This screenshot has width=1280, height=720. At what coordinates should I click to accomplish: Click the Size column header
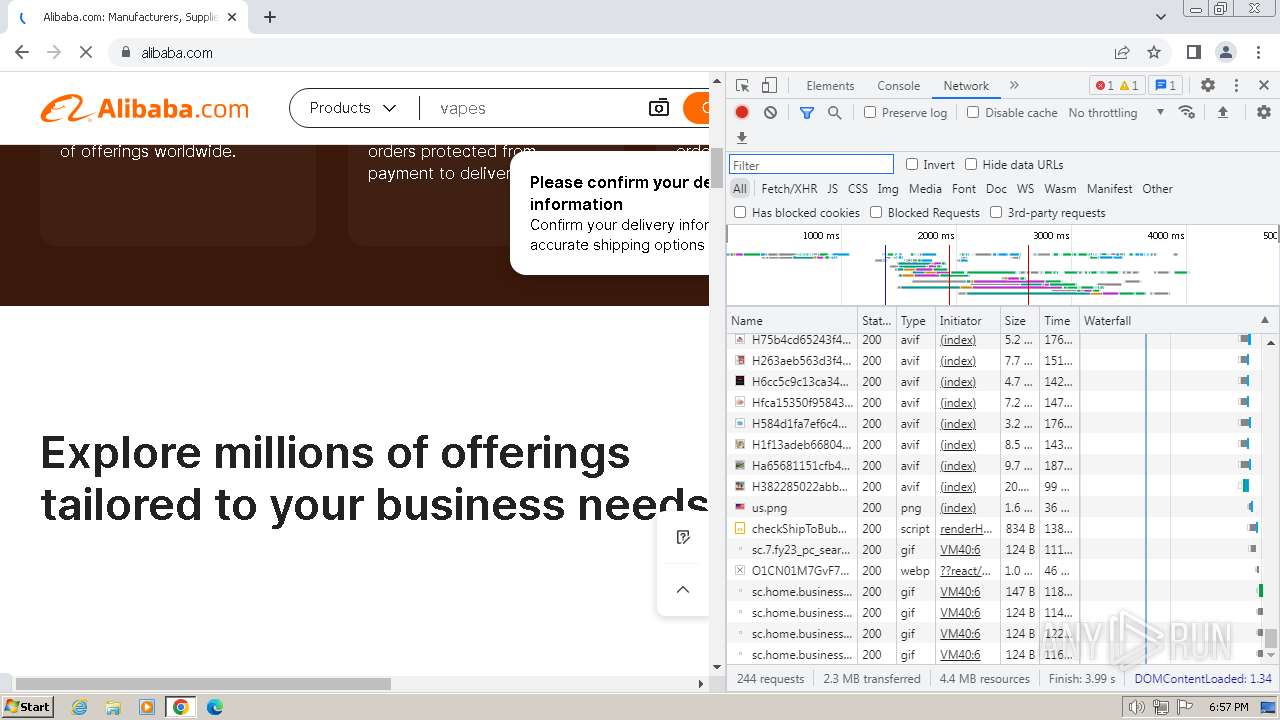(x=1020, y=320)
